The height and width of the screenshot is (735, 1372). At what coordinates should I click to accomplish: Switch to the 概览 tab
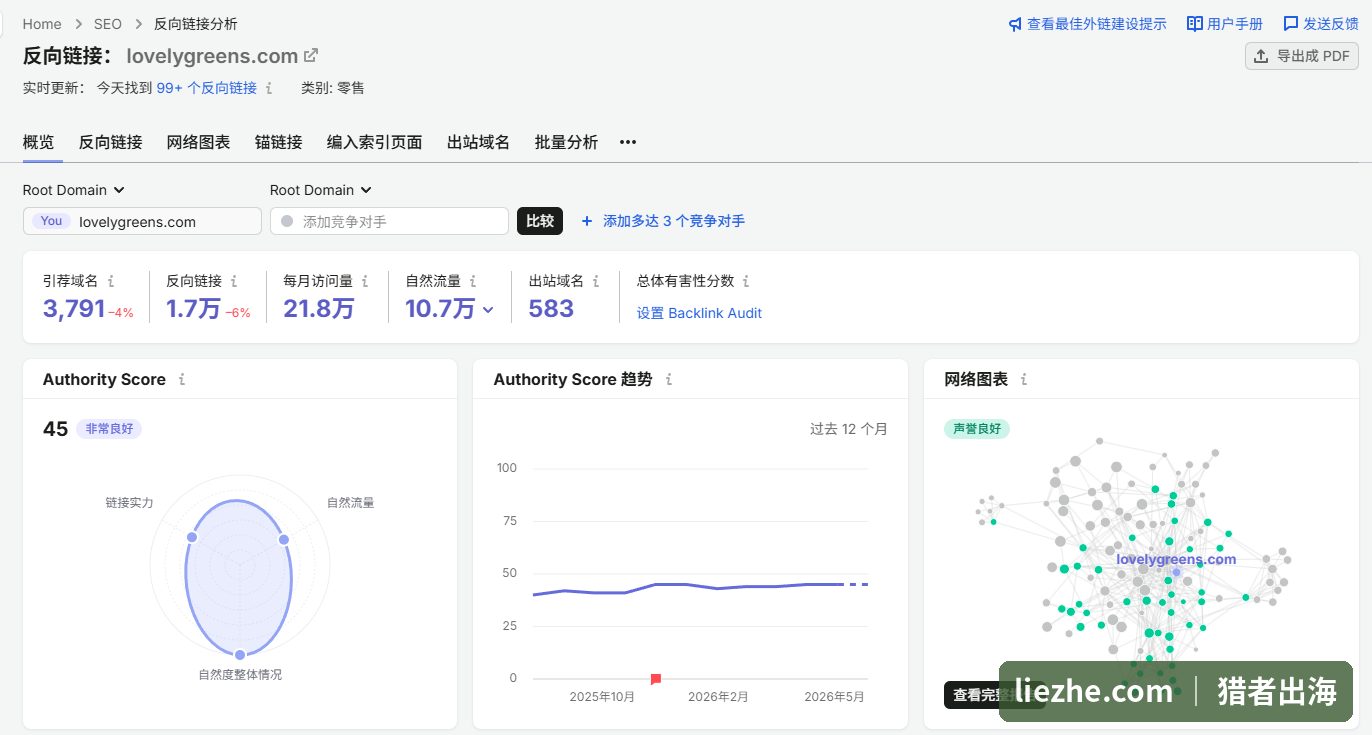[x=39, y=142]
